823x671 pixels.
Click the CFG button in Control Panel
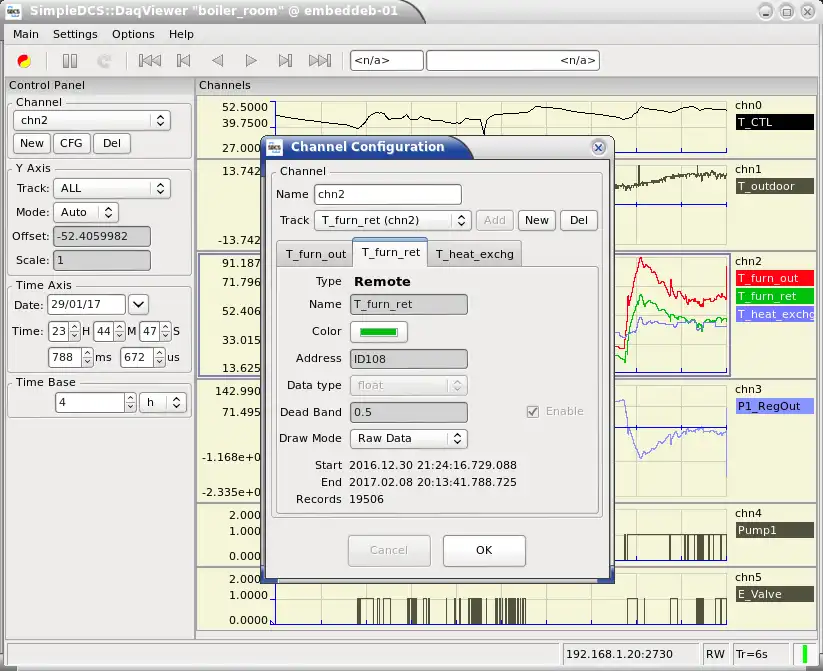pyautogui.click(x=71, y=143)
